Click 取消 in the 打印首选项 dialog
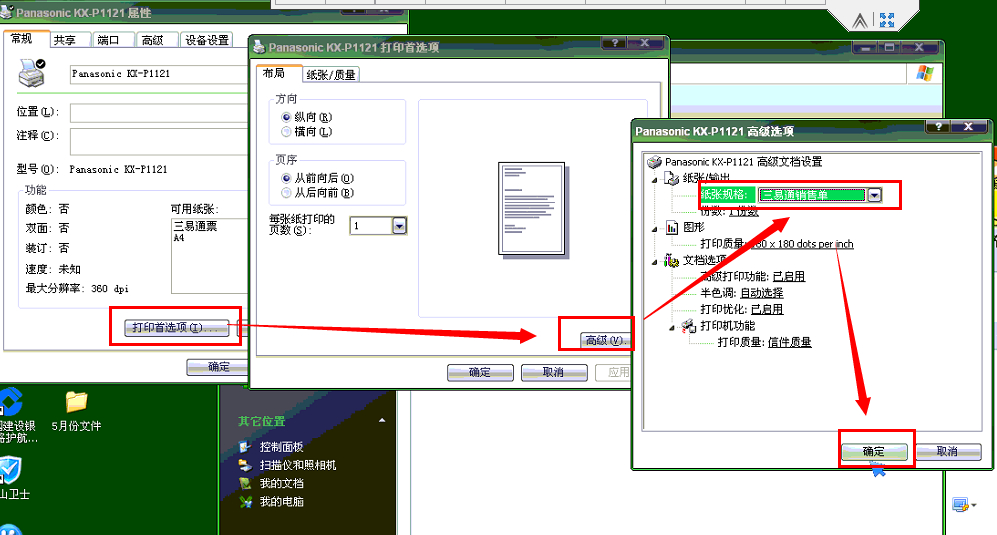The image size is (997, 535). point(554,372)
